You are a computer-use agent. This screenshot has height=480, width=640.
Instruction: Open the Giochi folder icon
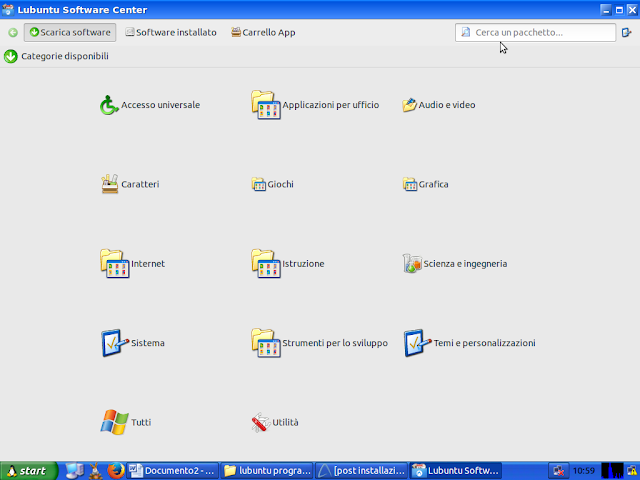click(258, 184)
